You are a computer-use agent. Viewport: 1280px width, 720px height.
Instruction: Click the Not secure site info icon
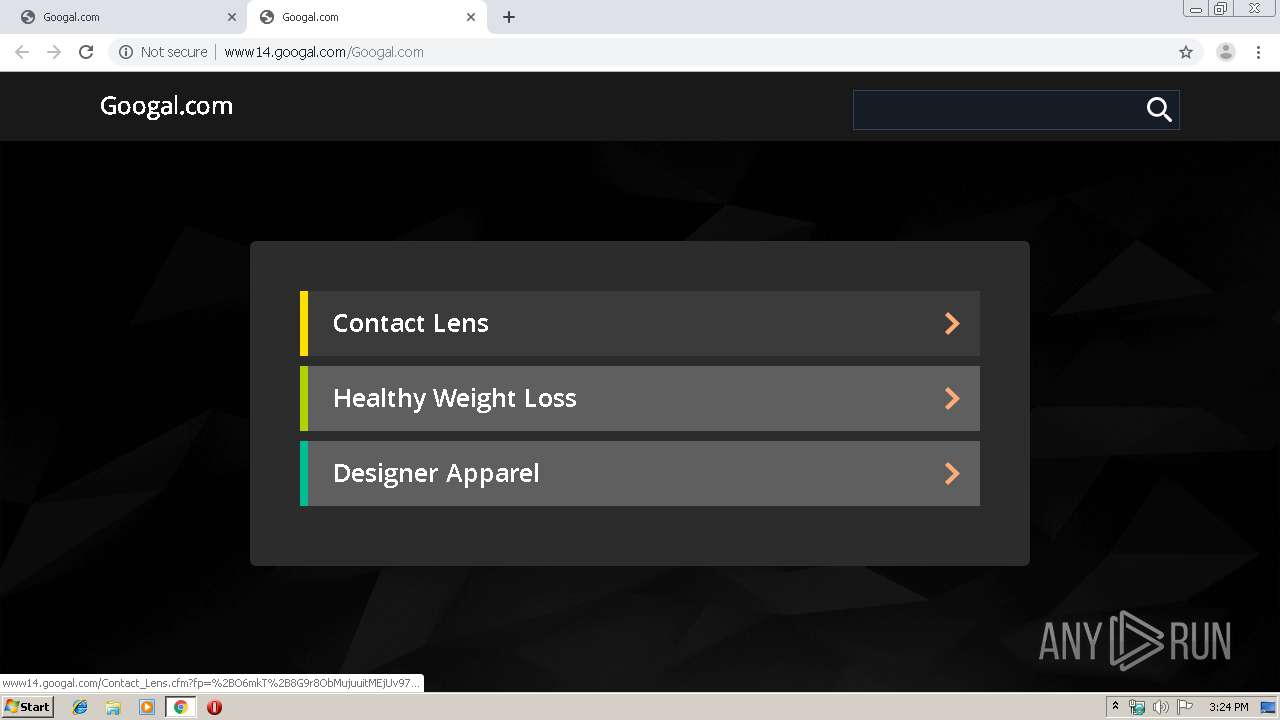pos(126,52)
